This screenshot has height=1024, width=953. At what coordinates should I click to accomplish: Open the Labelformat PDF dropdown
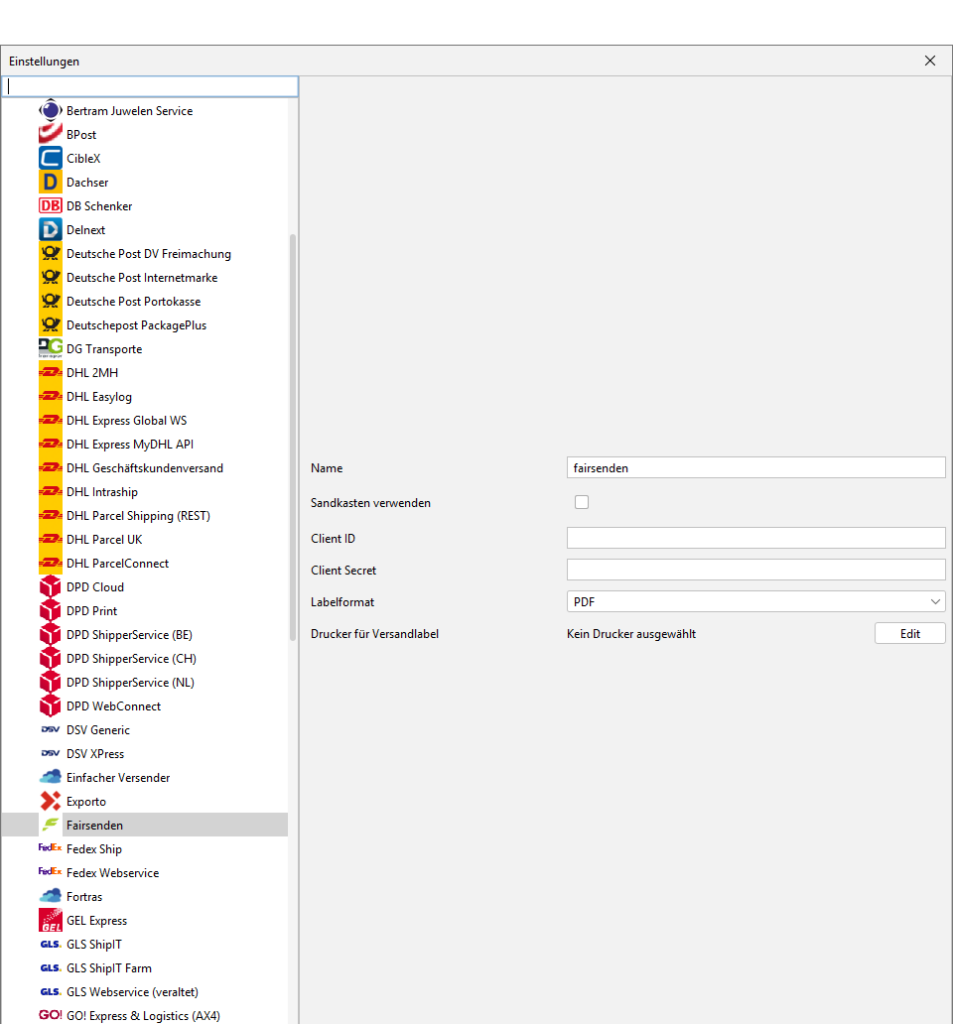point(755,602)
